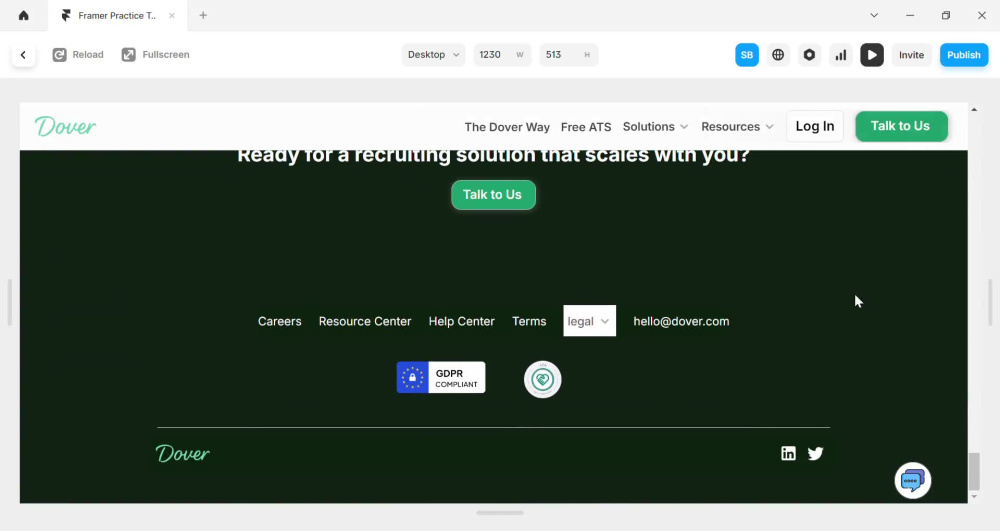Click the scrollbar up arrow
This screenshot has width=1000, height=531.
point(974,110)
